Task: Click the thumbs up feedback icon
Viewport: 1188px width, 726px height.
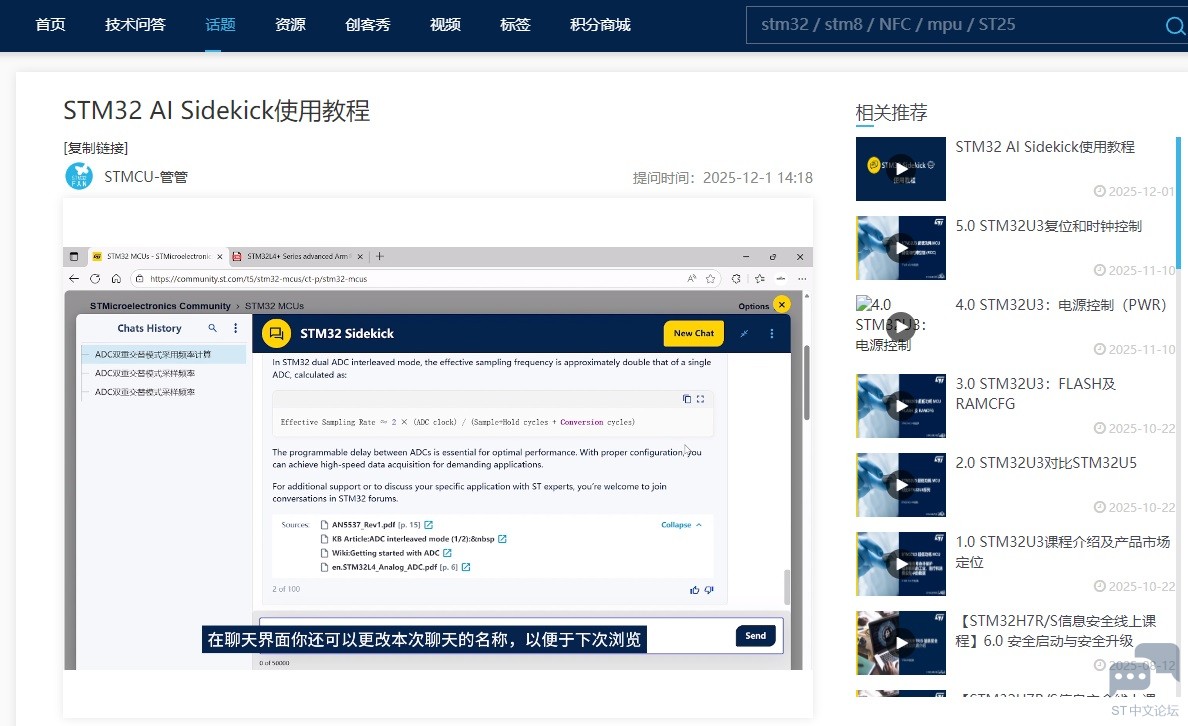Action: [x=694, y=590]
